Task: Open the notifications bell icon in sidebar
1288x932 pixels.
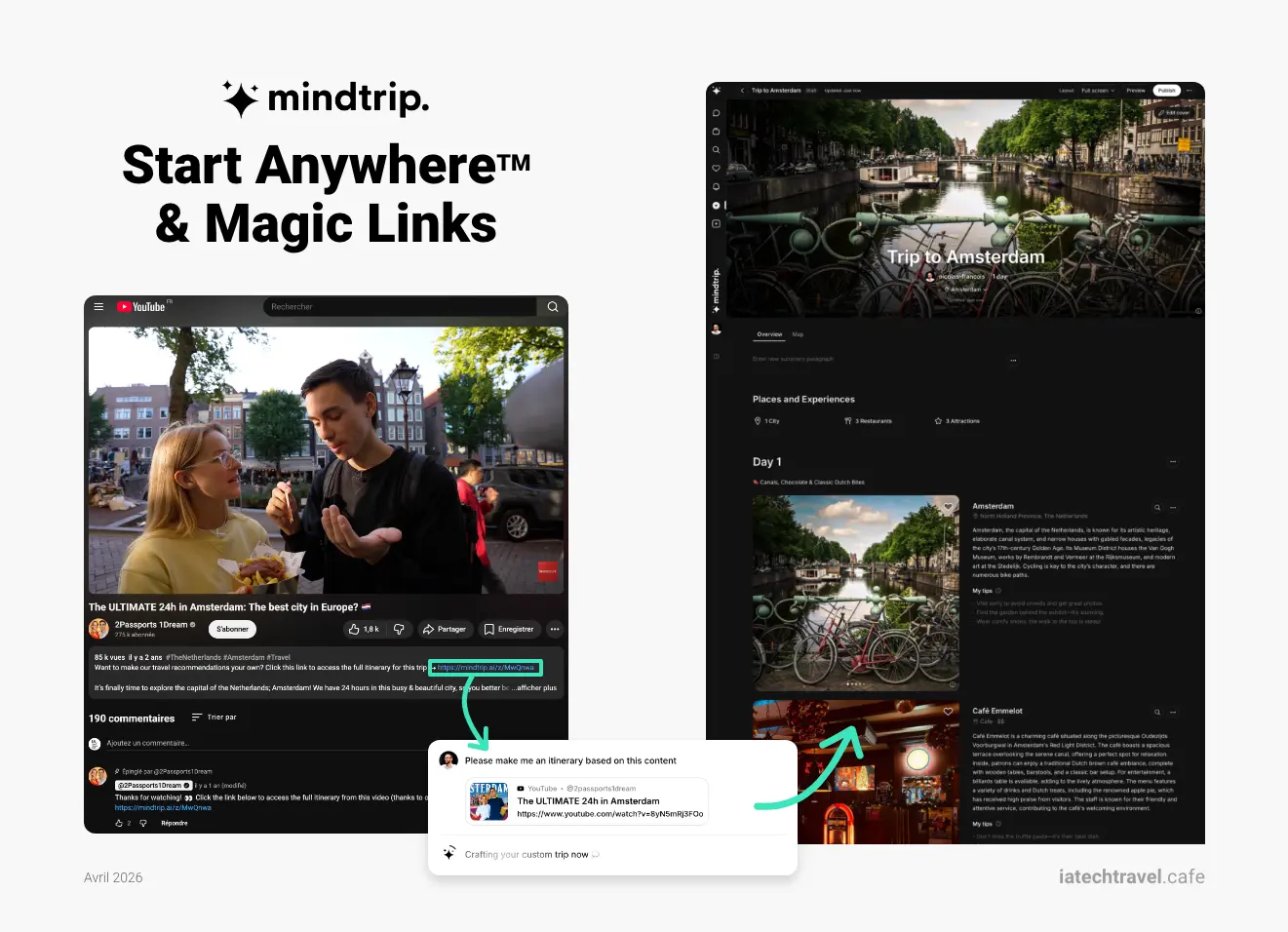Action: tap(716, 186)
